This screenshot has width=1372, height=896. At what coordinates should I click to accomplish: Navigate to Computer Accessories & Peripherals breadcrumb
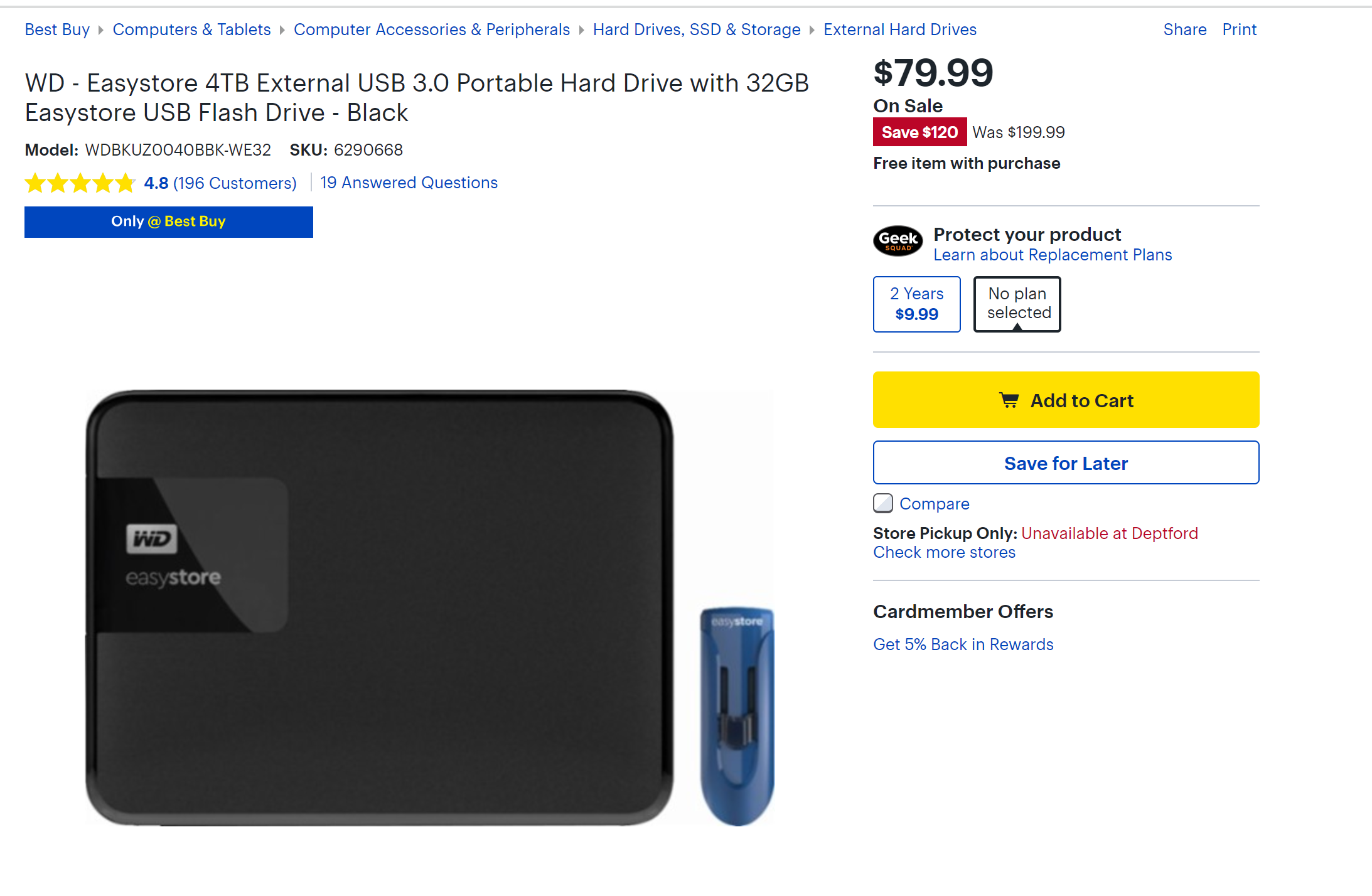(x=432, y=29)
